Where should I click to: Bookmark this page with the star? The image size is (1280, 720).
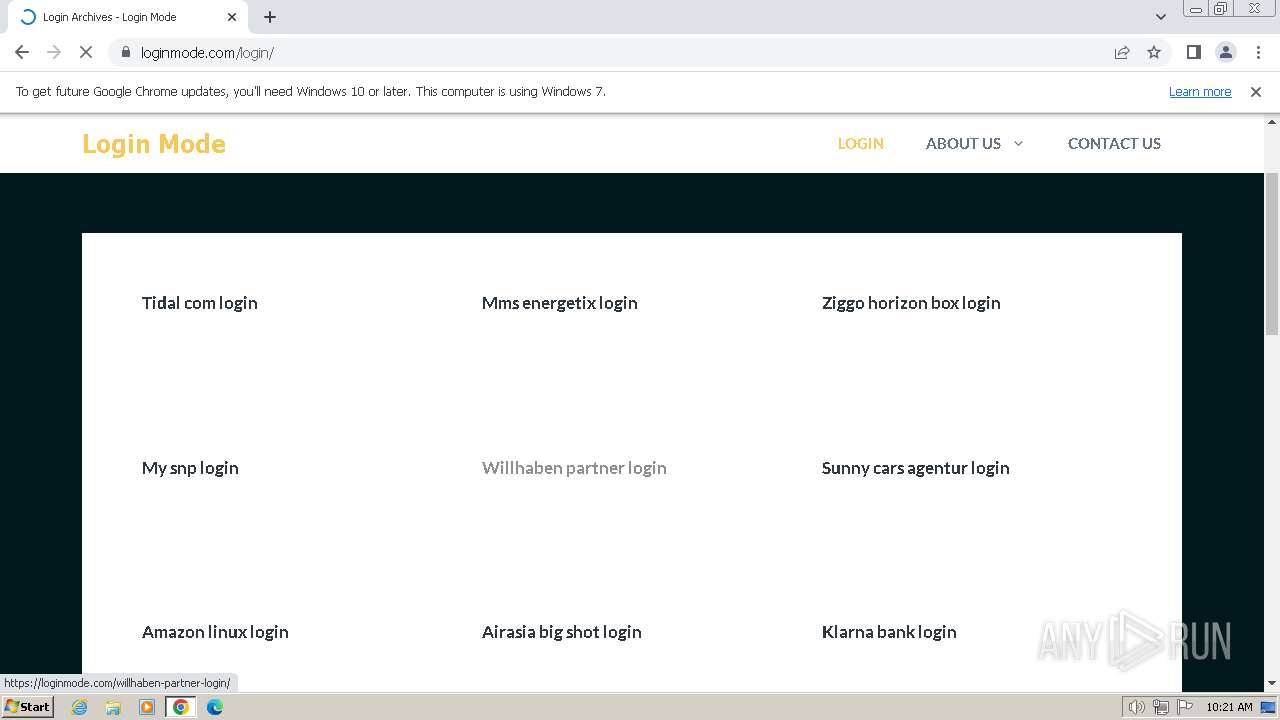[x=1154, y=52]
